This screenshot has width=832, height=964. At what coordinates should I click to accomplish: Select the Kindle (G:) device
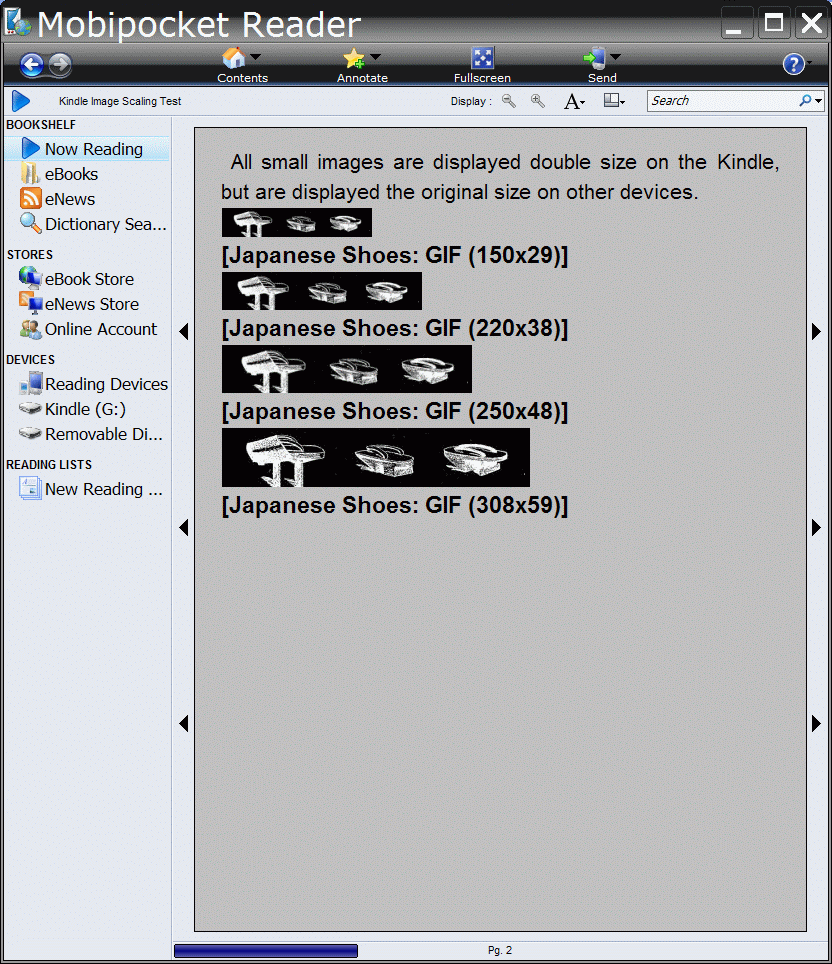tap(85, 409)
